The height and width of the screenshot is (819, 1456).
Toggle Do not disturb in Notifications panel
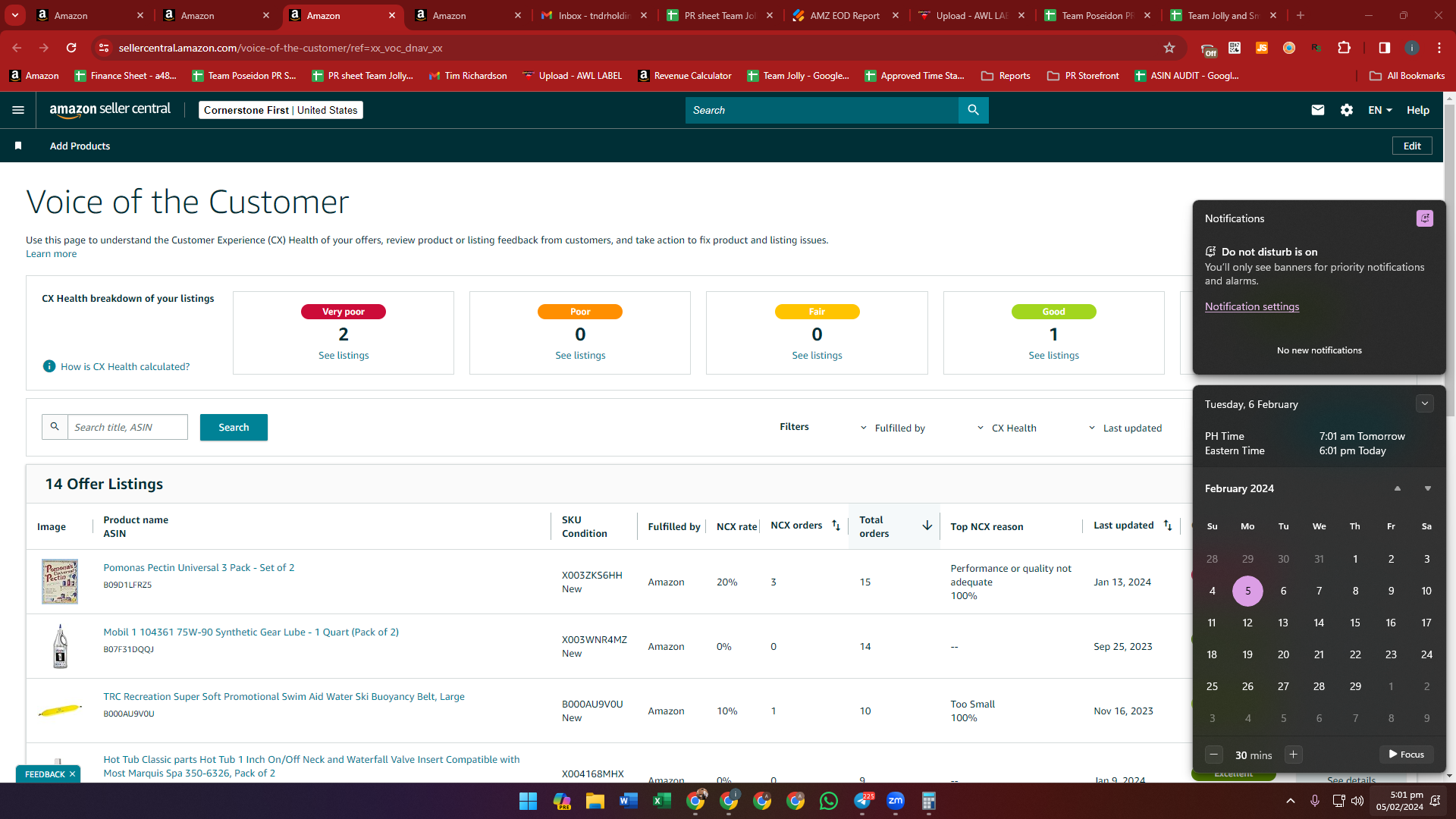coord(1425,218)
